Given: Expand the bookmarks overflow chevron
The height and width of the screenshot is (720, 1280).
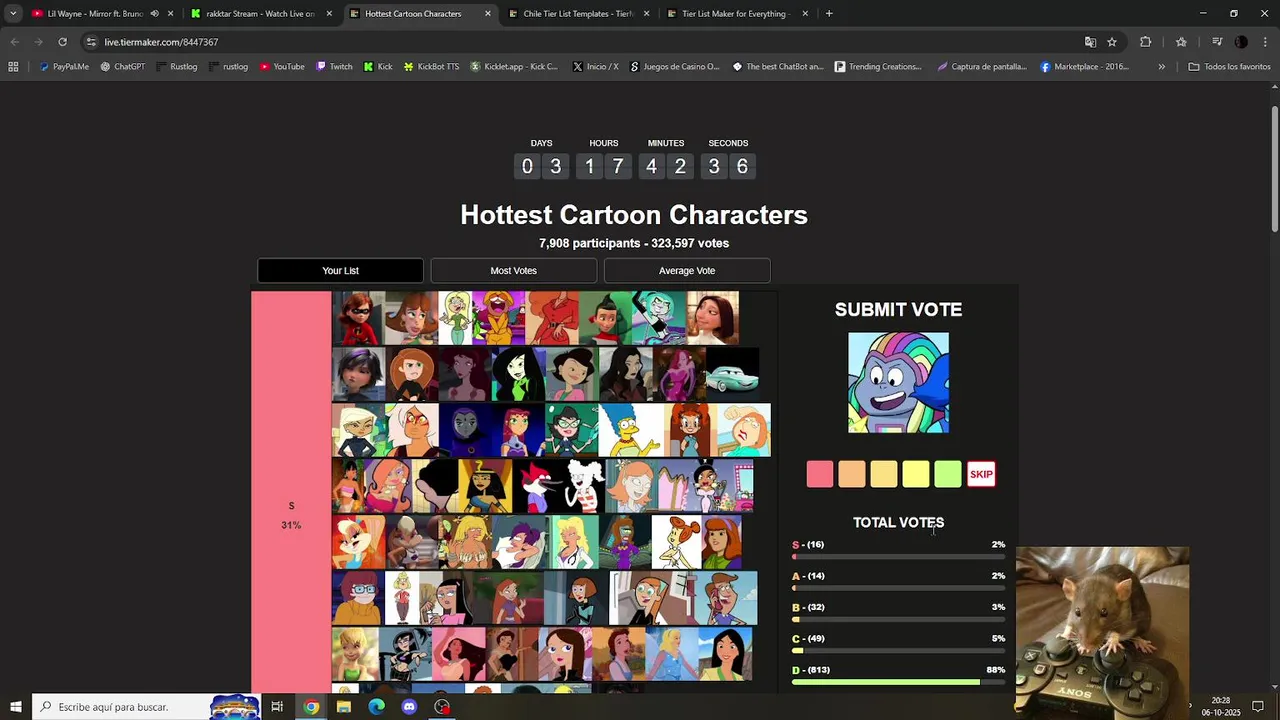Looking at the screenshot, I should click(1161, 67).
